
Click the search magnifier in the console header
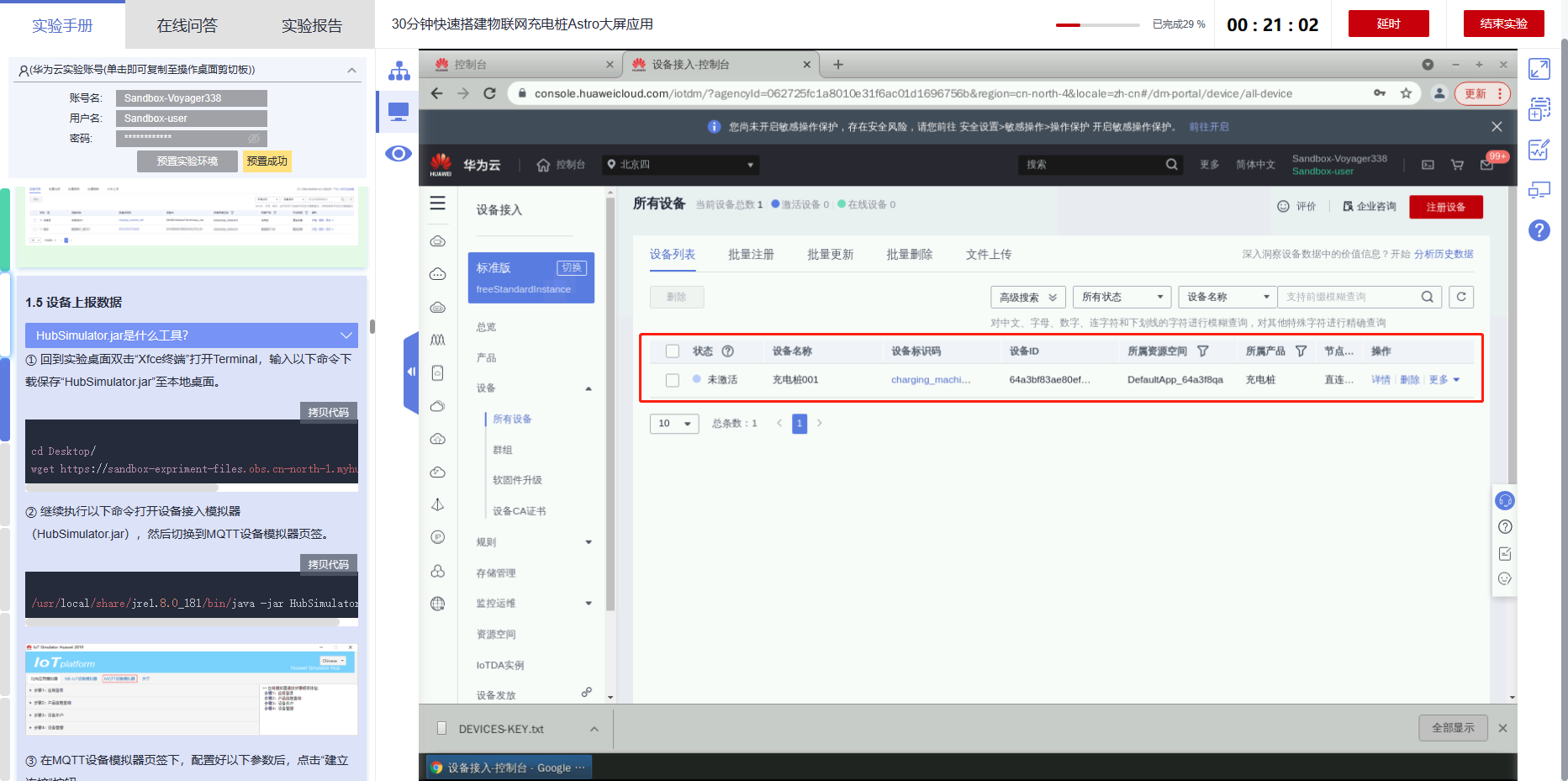[x=1171, y=165]
